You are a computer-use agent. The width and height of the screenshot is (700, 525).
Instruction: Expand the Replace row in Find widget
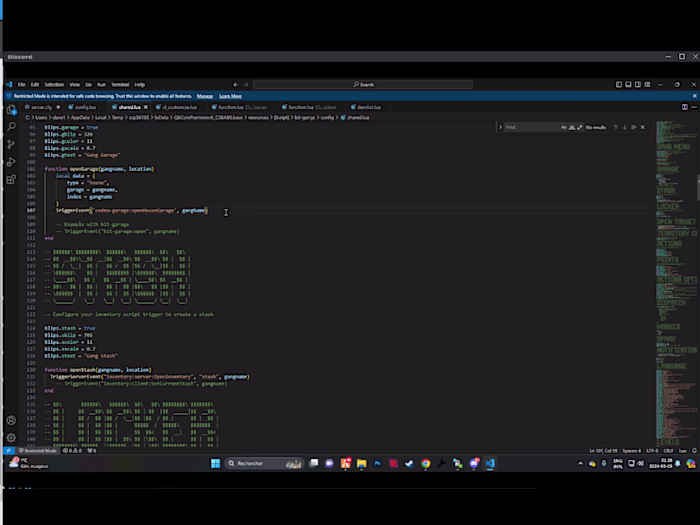(x=500, y=127)
